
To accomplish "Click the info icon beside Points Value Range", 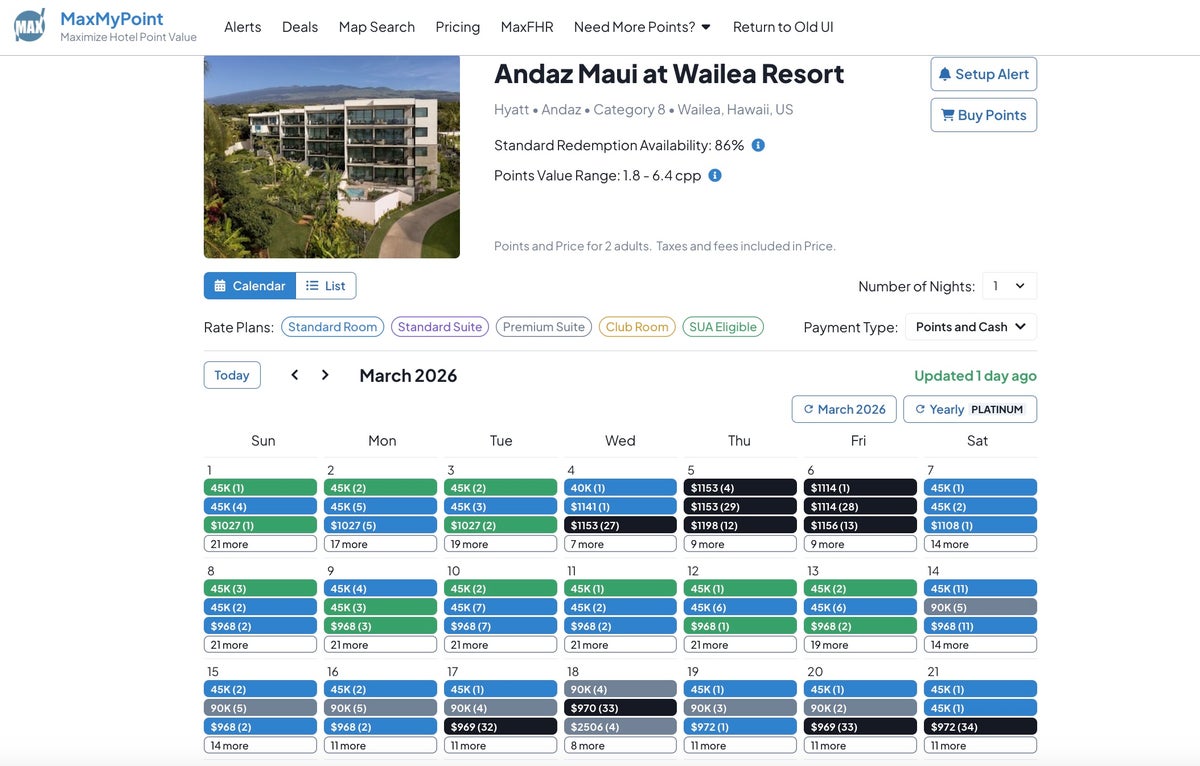I will point(715,175).
